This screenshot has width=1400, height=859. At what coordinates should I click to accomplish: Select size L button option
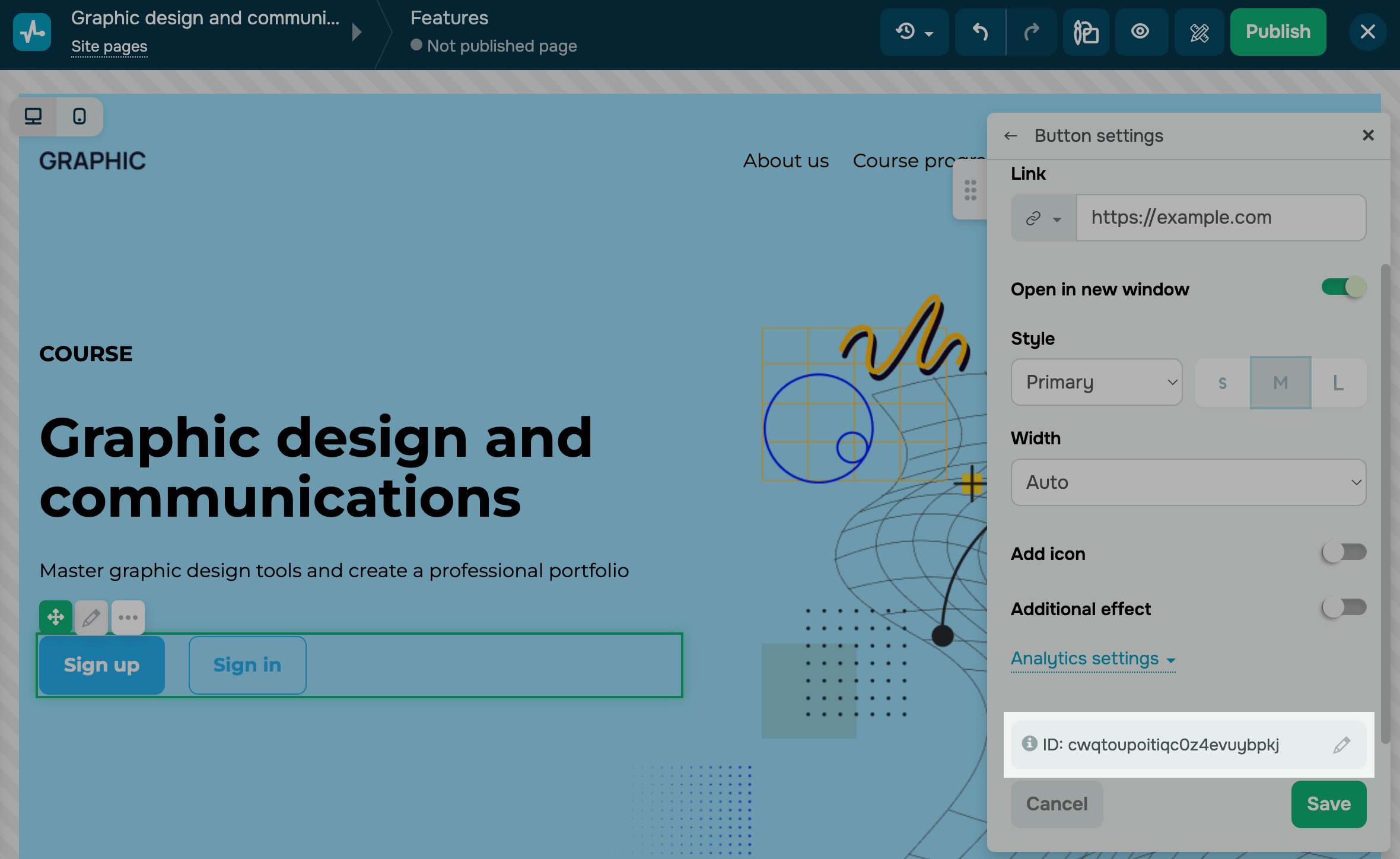[x=1338, y=383]
